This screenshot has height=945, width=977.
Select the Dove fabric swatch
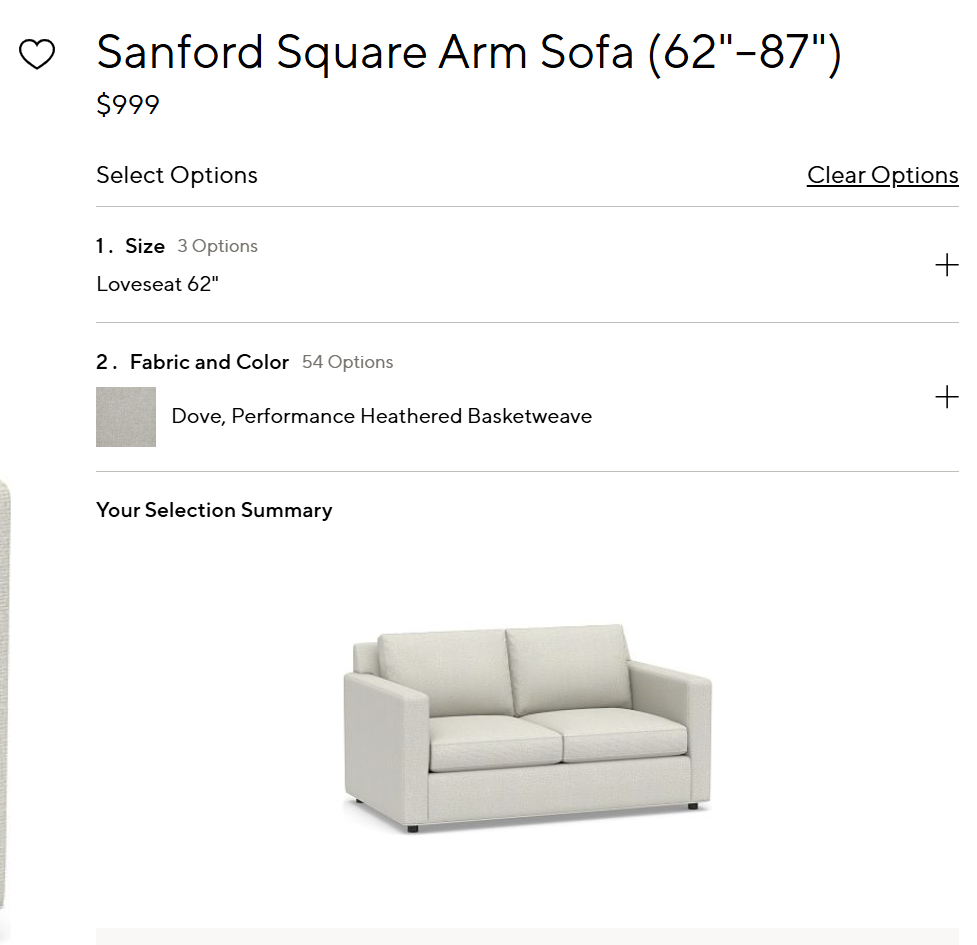(126, 417)
